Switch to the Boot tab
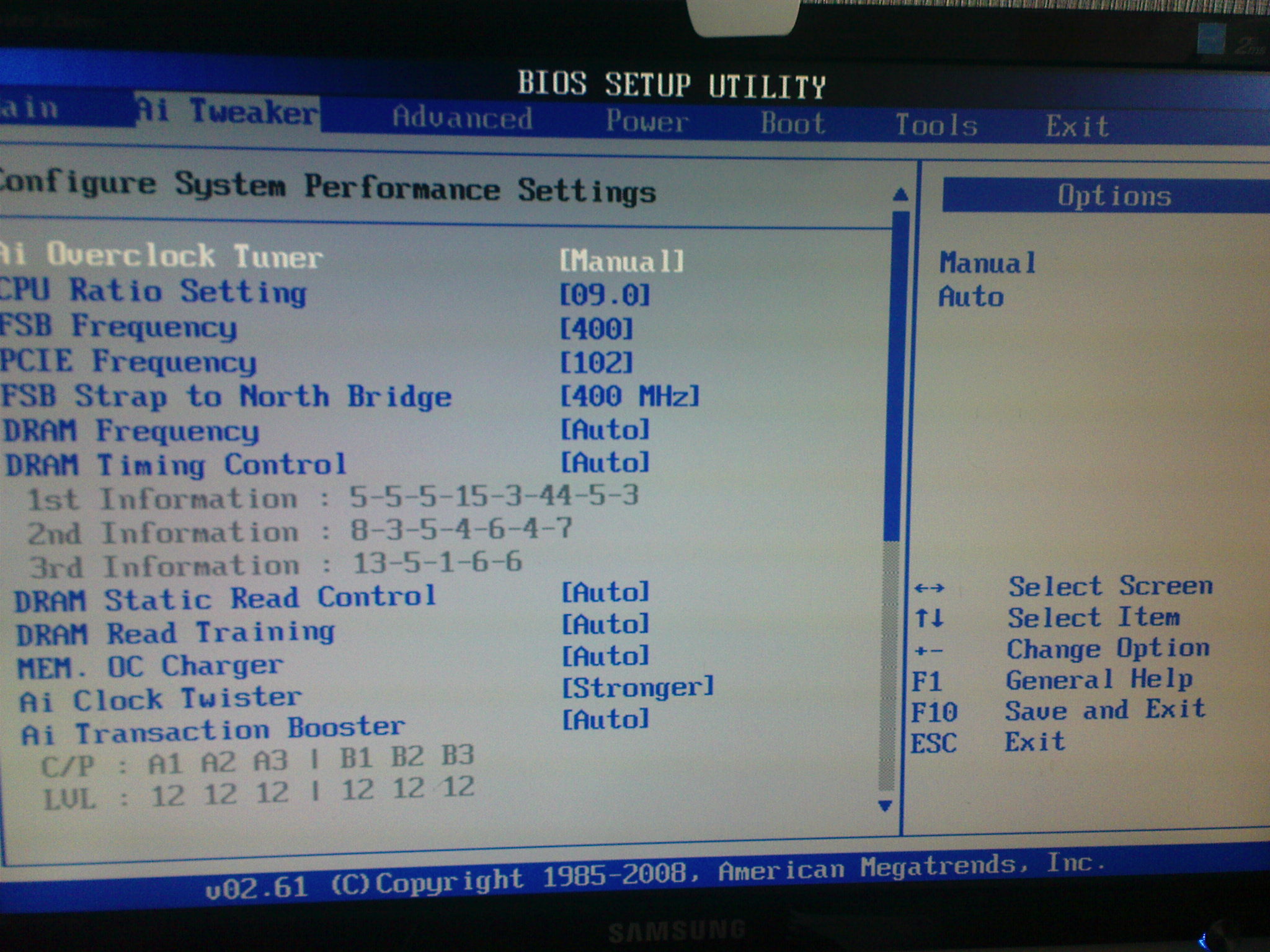 [793, 123]
